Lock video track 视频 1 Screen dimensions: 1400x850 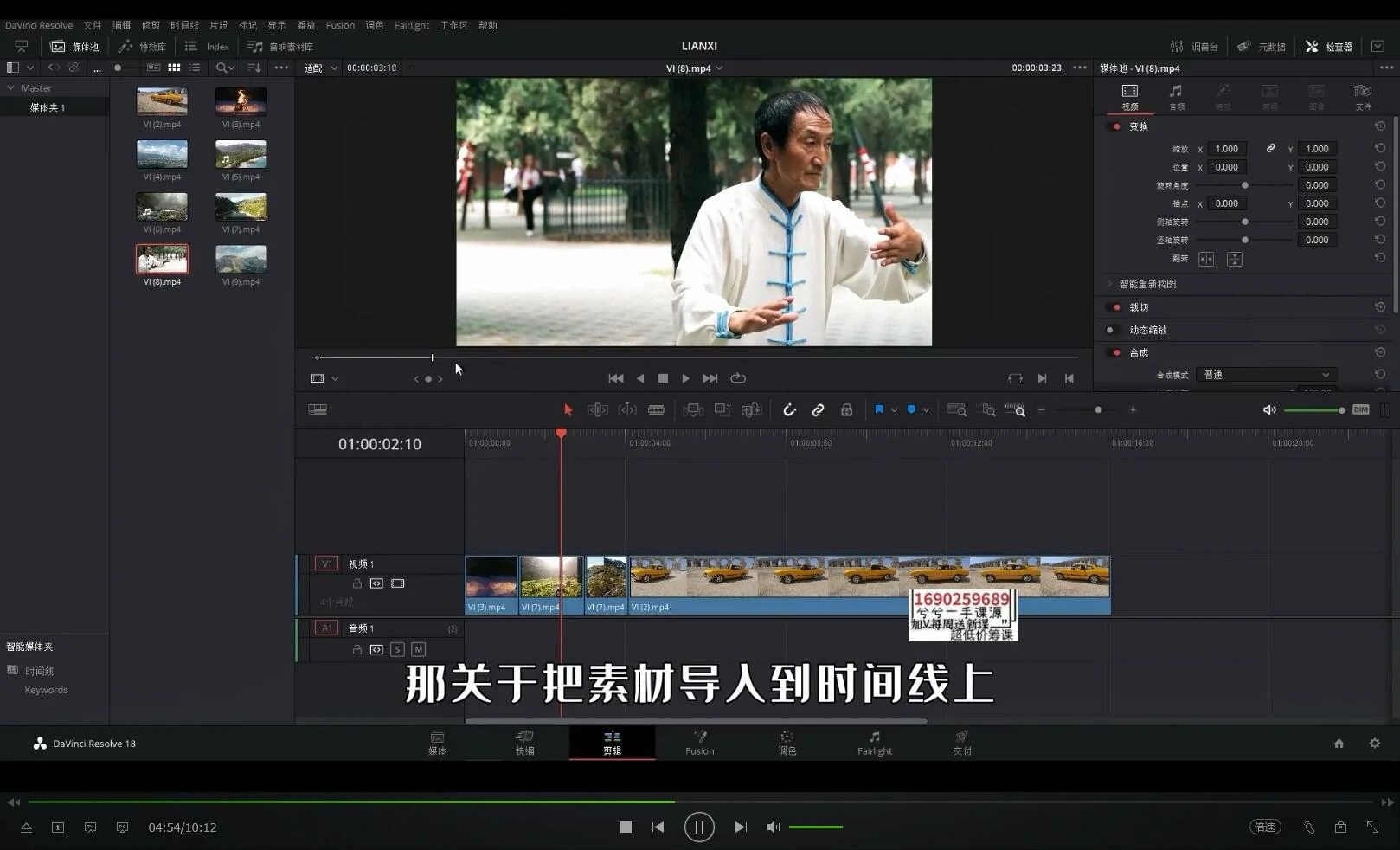tap(356, 583)
